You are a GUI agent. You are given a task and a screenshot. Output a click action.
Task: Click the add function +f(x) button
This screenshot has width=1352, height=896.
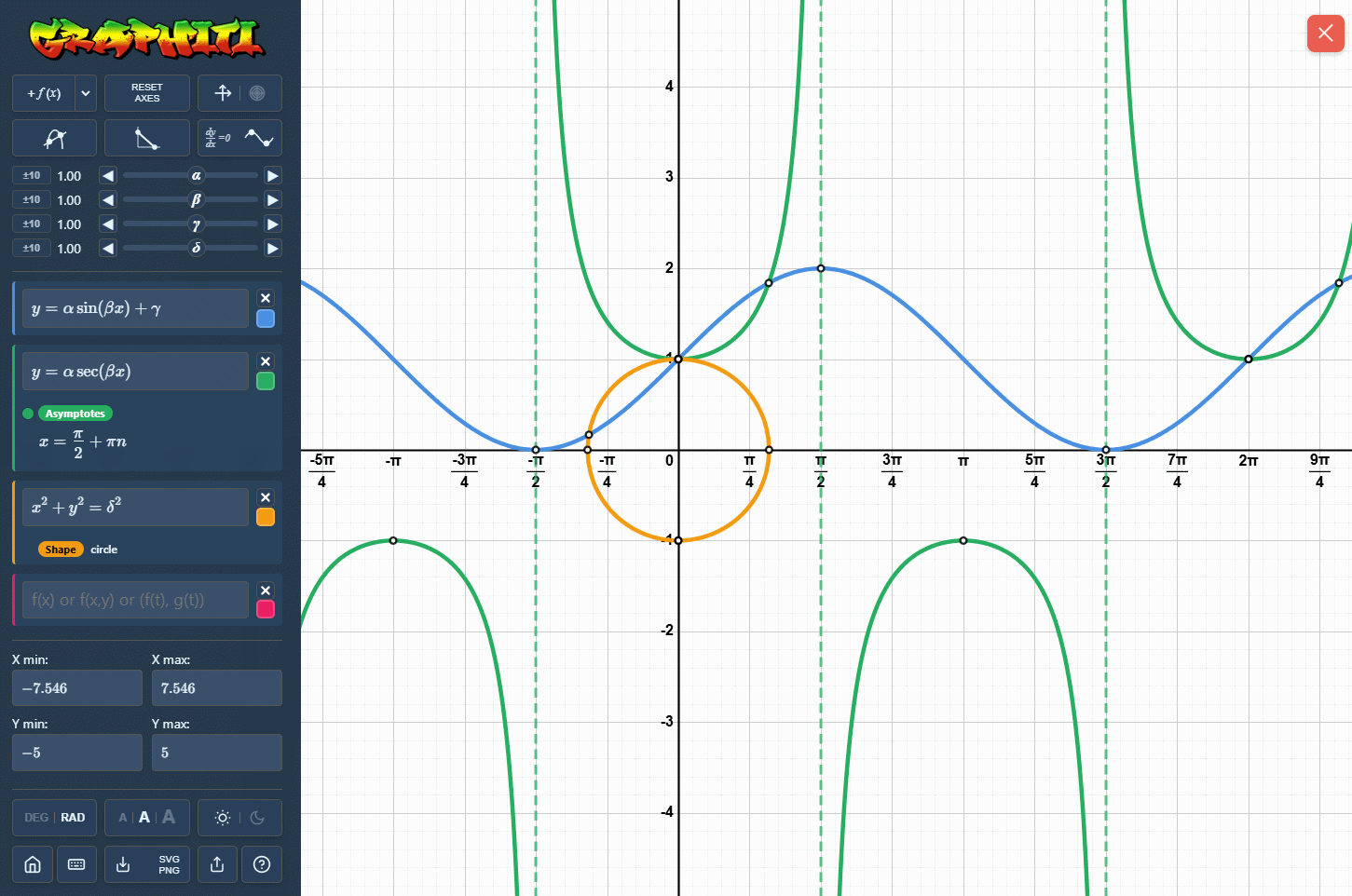(44, 93)
